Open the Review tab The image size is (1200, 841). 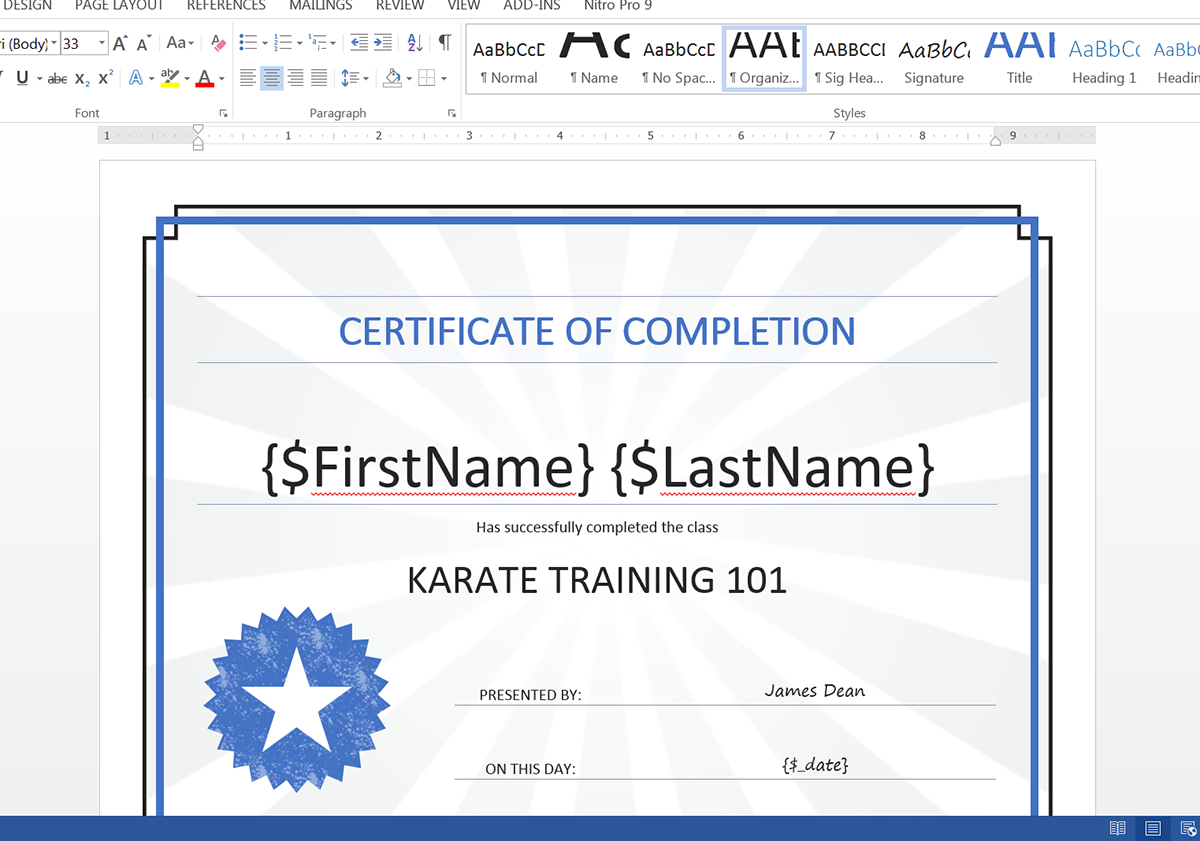(399, 6)
